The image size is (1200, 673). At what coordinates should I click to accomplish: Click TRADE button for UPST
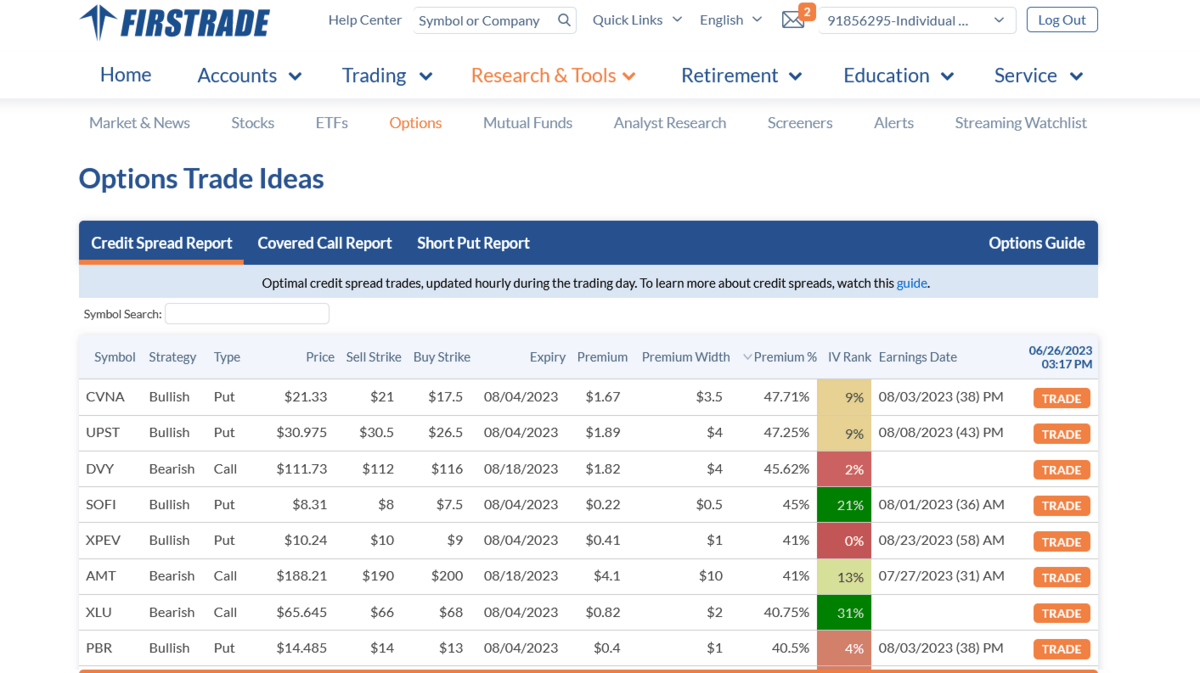coord(1061,434)
